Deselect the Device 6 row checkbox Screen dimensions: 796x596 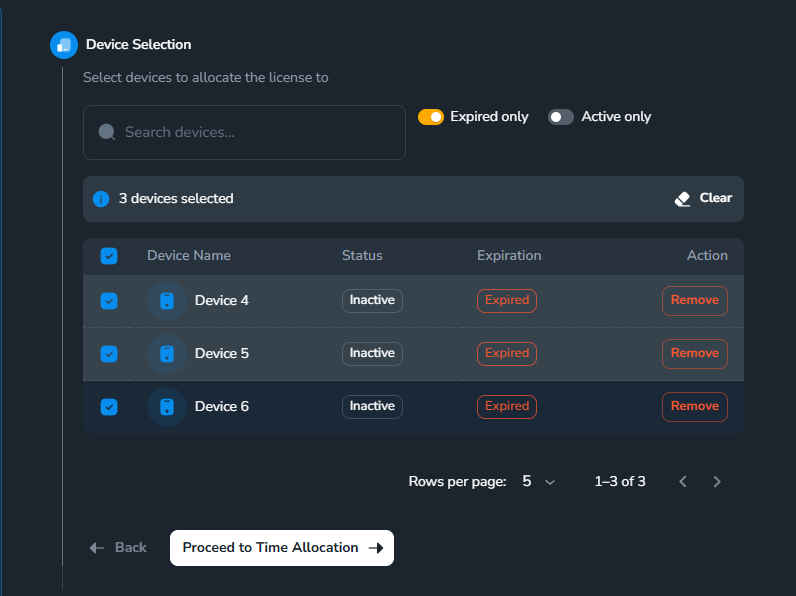pos(109,407)
